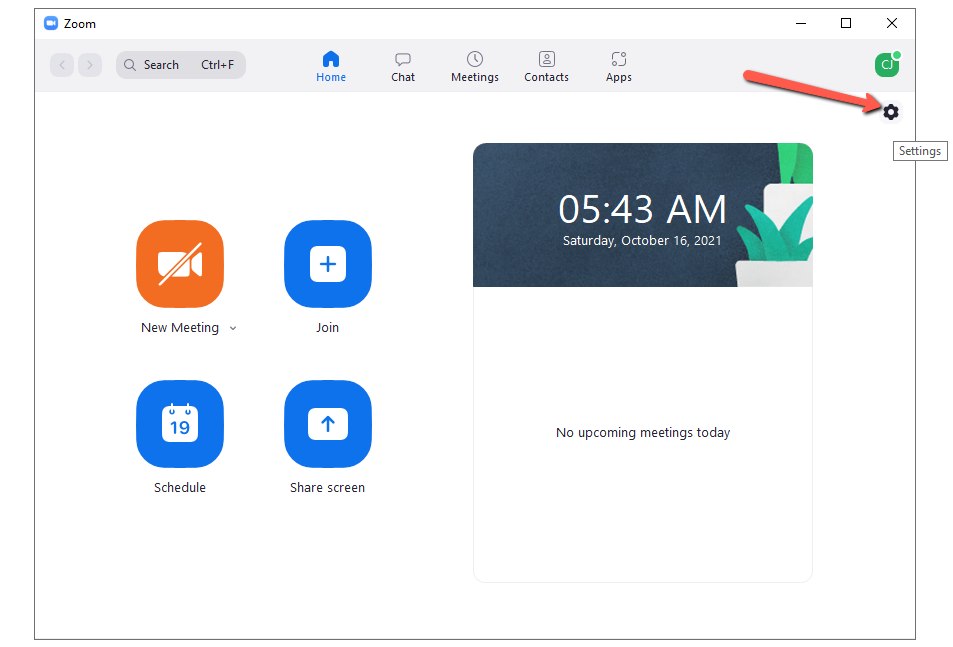Viewport: 953px width, 647px height.
Task: Go to the Meetings tab
Action: coord(475,66)
